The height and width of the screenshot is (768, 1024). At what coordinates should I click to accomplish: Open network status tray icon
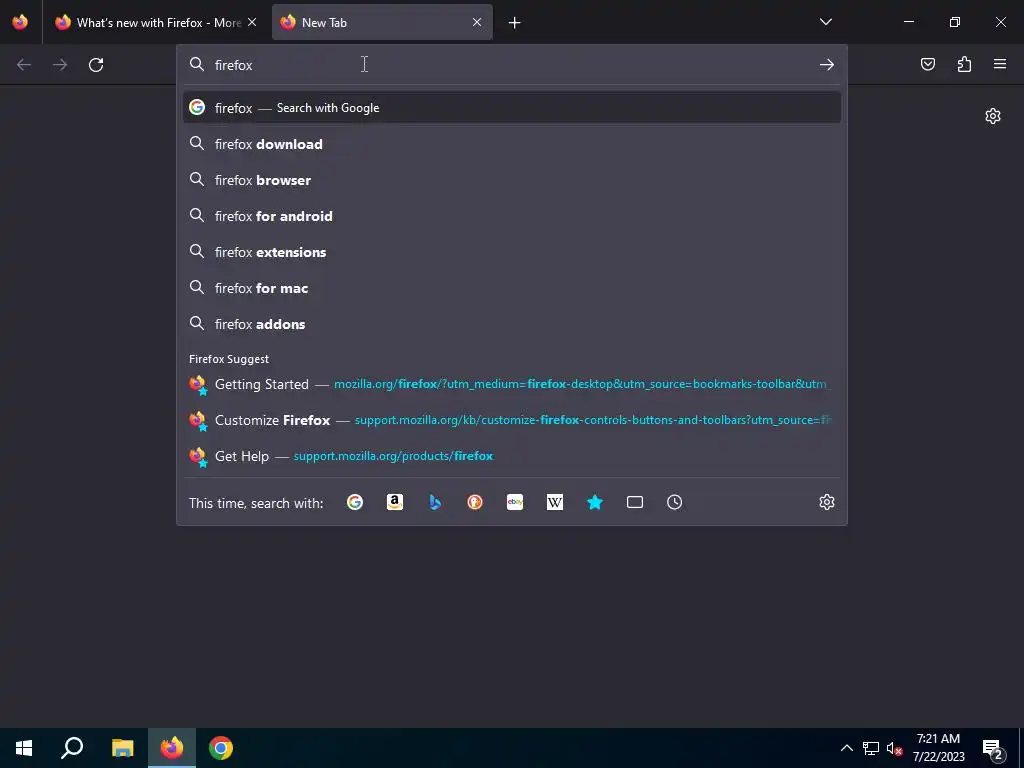(x=871, y=748)
